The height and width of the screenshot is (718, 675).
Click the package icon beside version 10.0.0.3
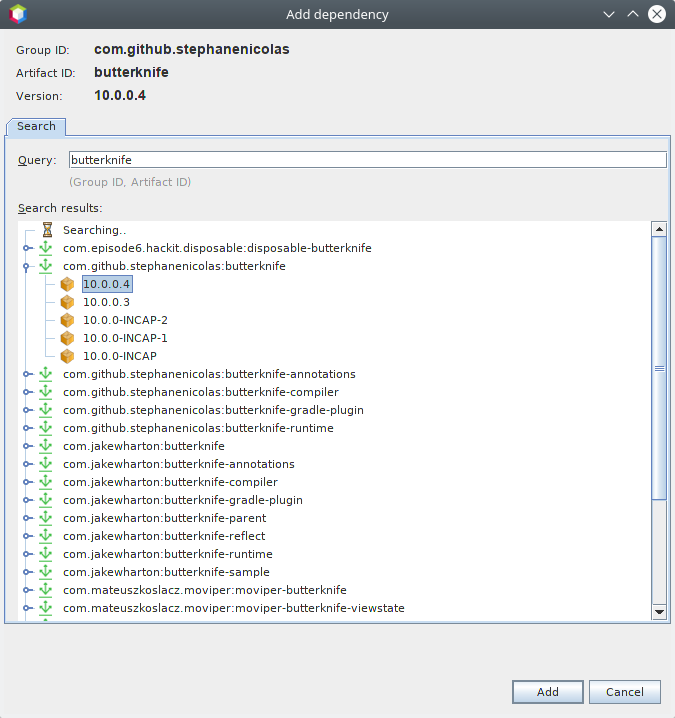coord(67,302)
